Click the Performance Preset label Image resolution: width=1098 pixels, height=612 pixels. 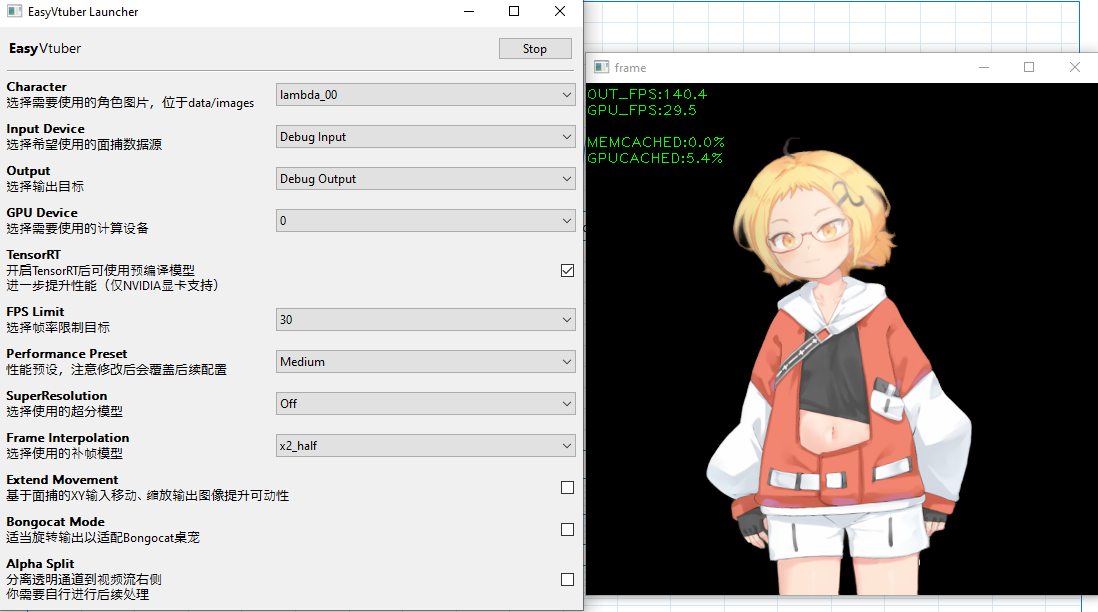67,354
